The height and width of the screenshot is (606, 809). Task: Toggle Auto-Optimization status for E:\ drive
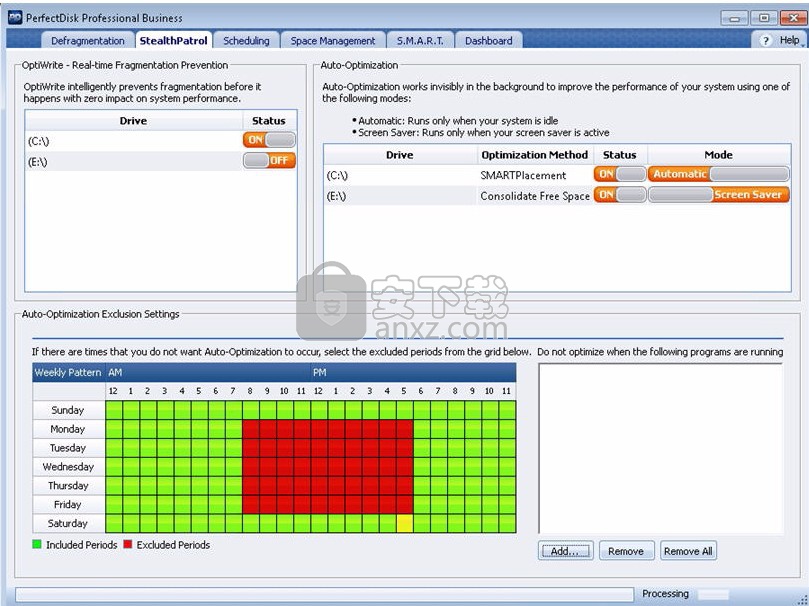620,195
